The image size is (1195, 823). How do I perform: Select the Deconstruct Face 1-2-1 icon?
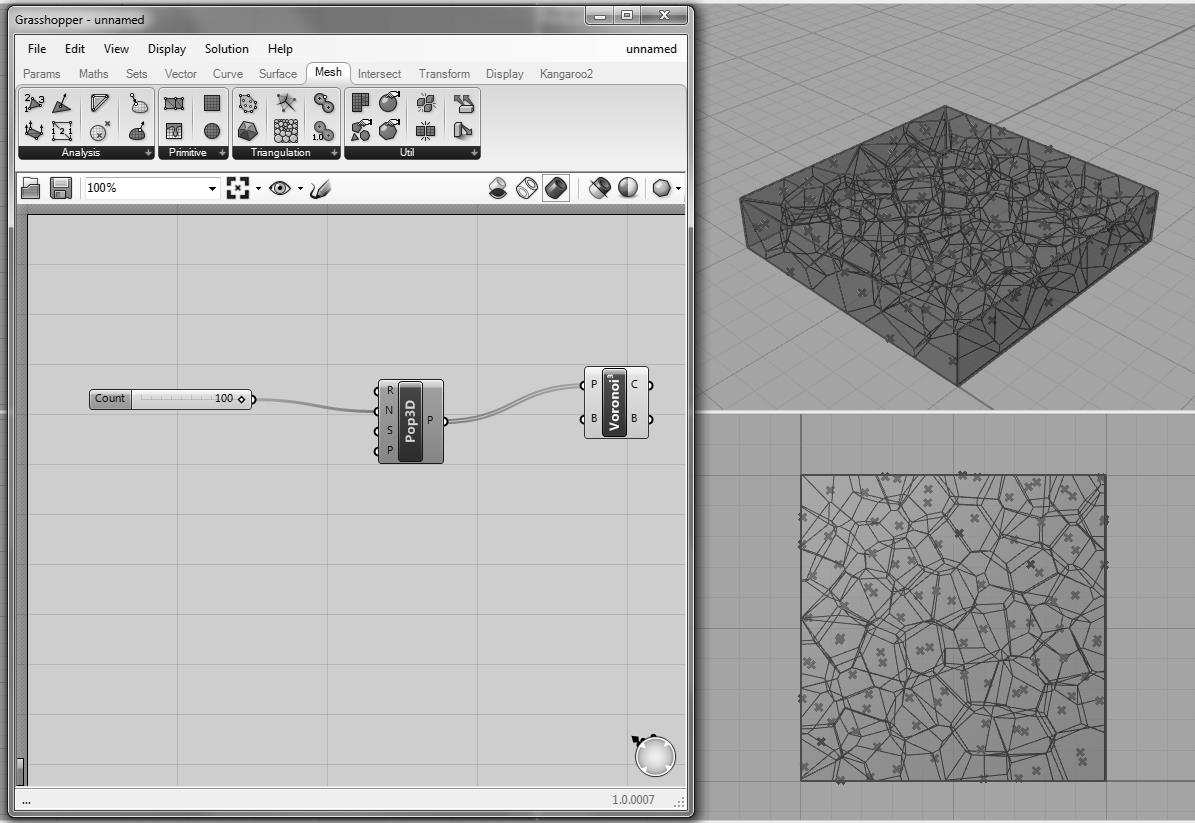pyautogui.click(x=62, y=131)
